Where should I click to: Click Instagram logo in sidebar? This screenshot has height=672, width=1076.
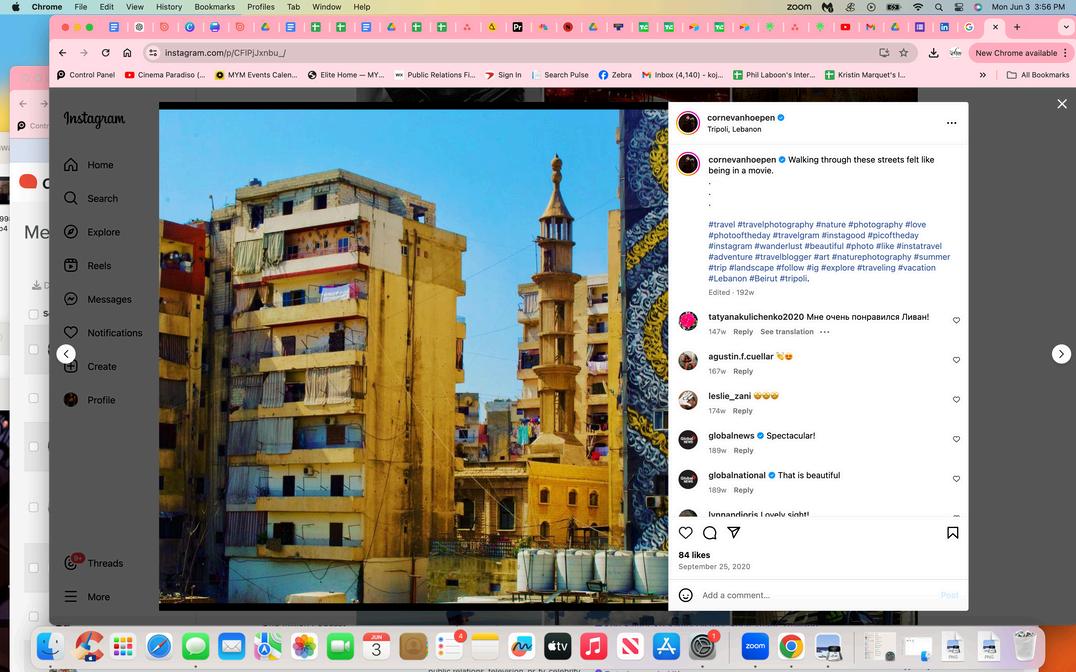pyautogui.click(x=94, y=119)
